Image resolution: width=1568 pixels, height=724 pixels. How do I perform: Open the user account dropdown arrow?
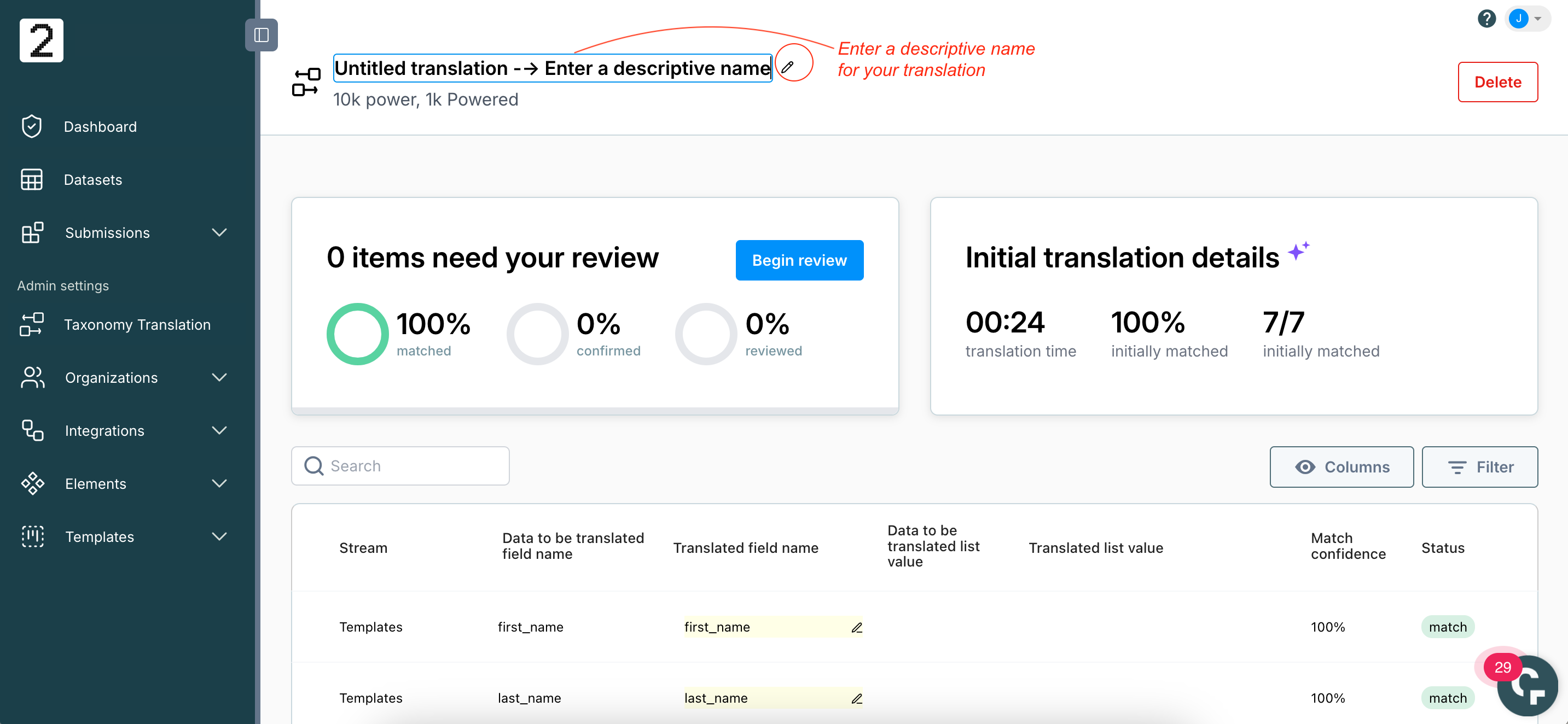click(1538, 19)
